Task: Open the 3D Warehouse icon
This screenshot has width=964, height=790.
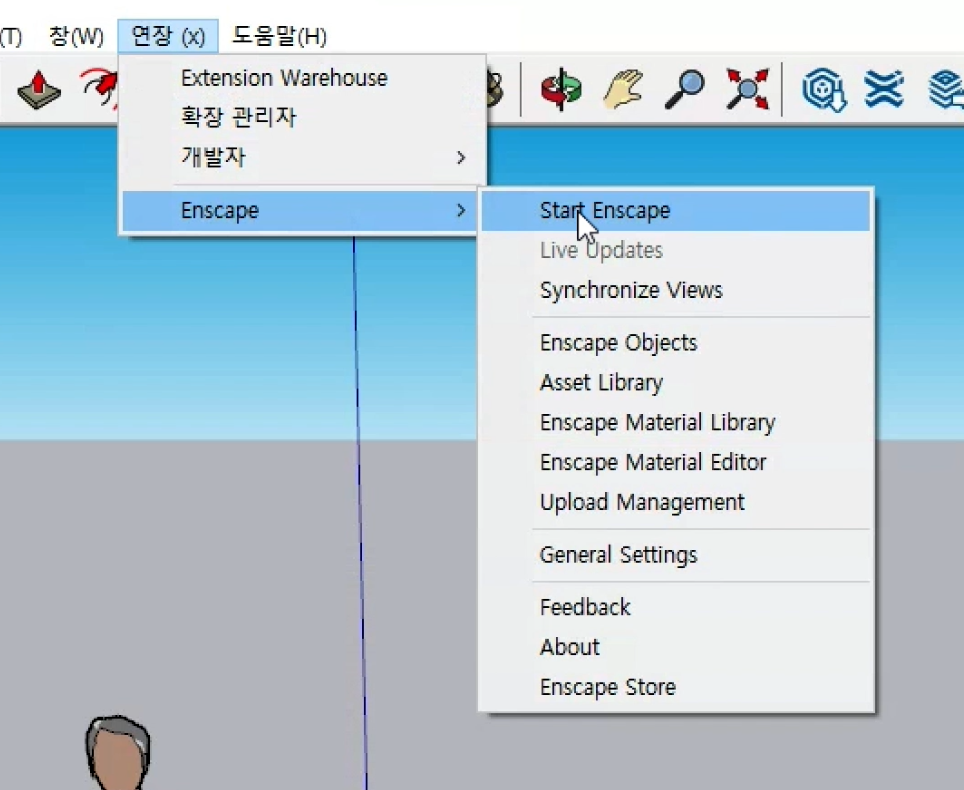Action: point(824,90)
